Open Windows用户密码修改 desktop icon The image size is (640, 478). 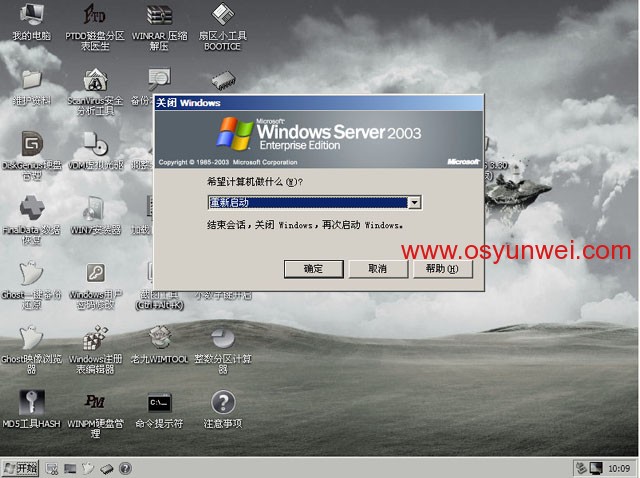[96, 286]
